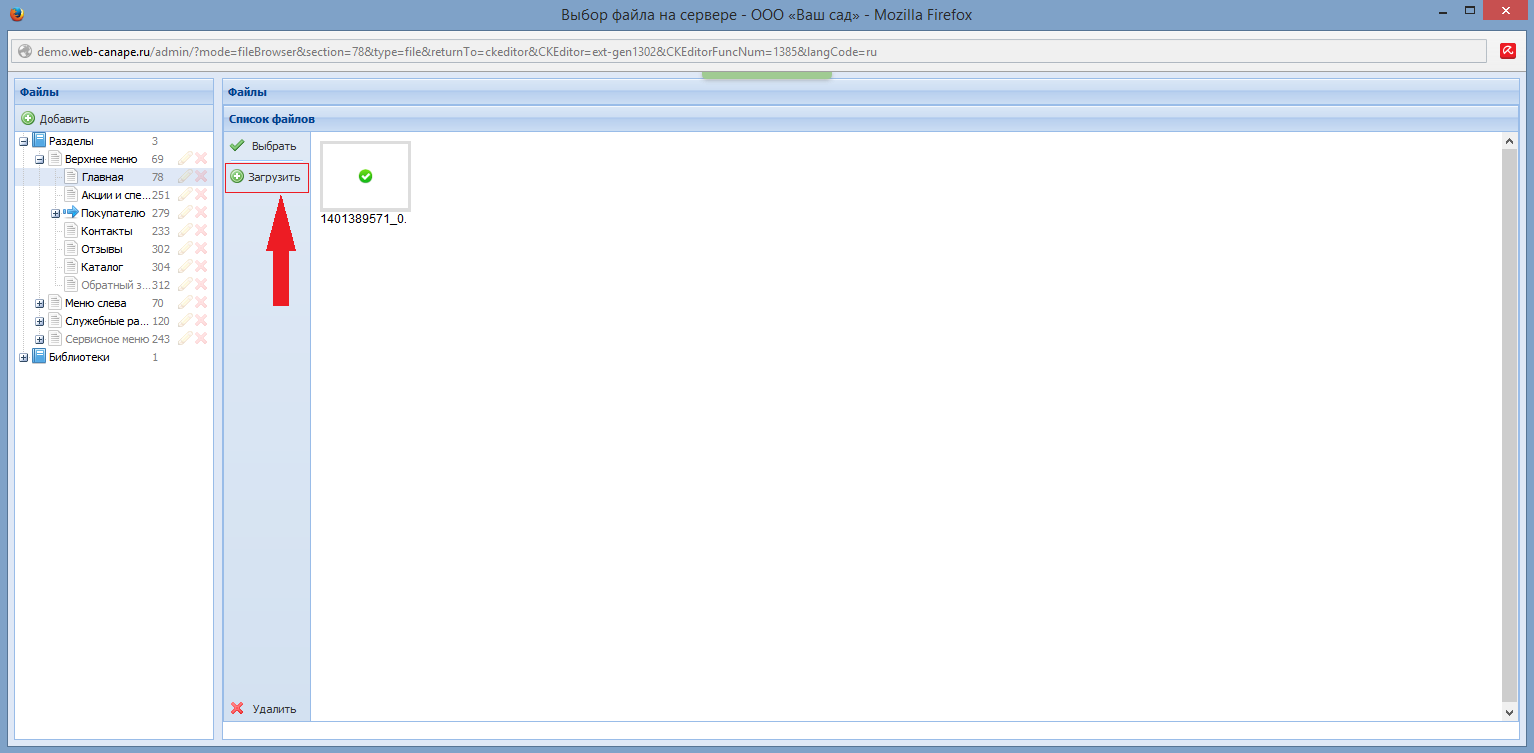Click the red Avira icon in browser toolbar
This screenshot has width=1534, height=753.
click(x=1508, y=51)
